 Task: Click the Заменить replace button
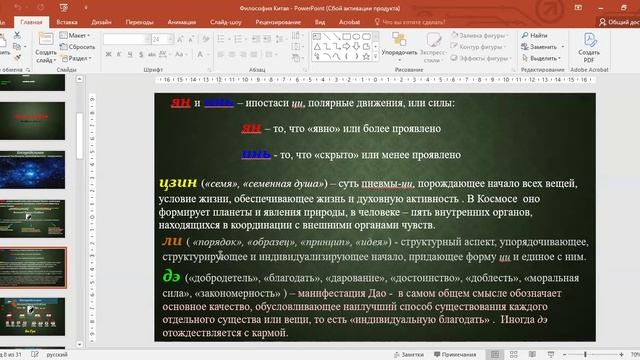click(543, 47)
